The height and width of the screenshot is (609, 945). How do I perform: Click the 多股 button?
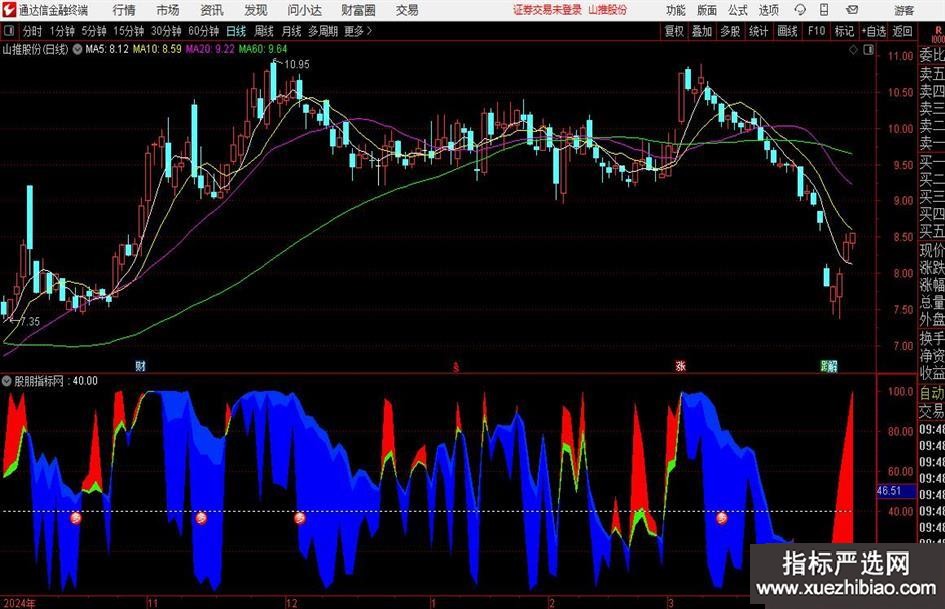730,31
